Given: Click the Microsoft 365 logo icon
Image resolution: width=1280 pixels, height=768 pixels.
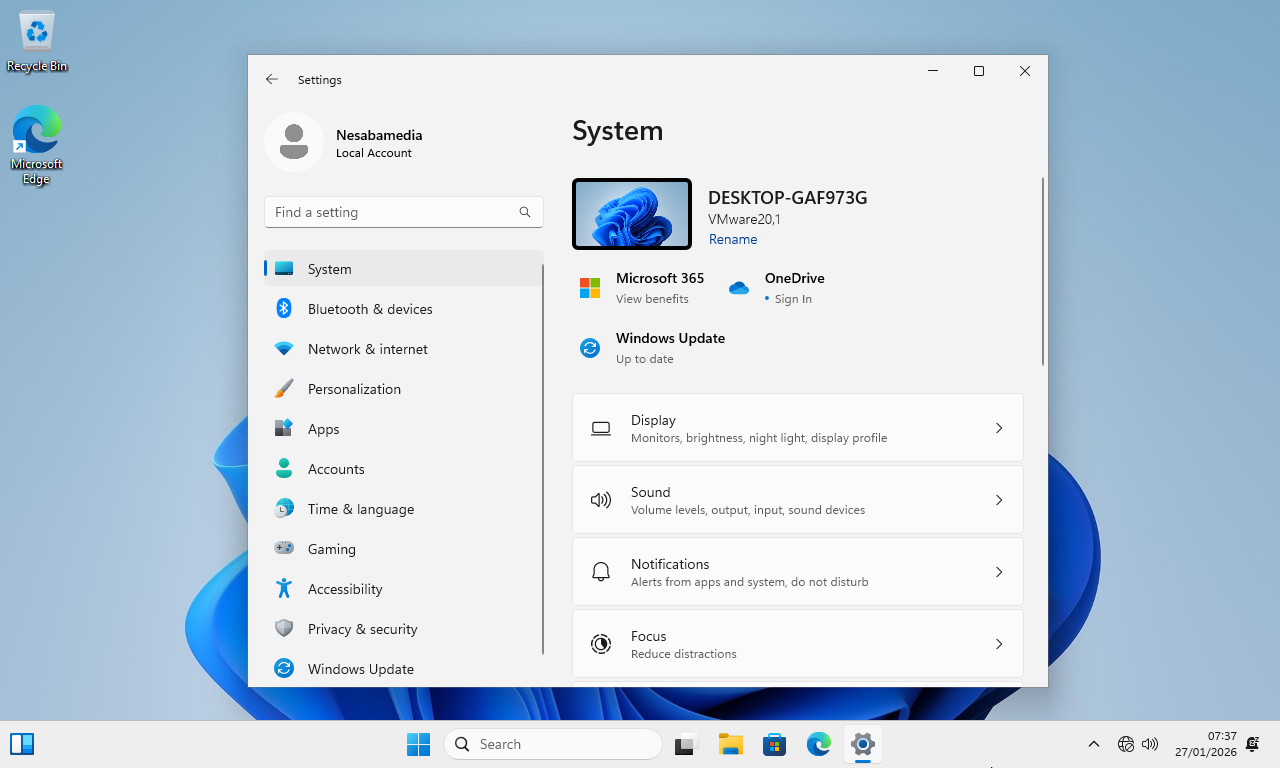Looking at the screenshot, I should coord(590,288).
